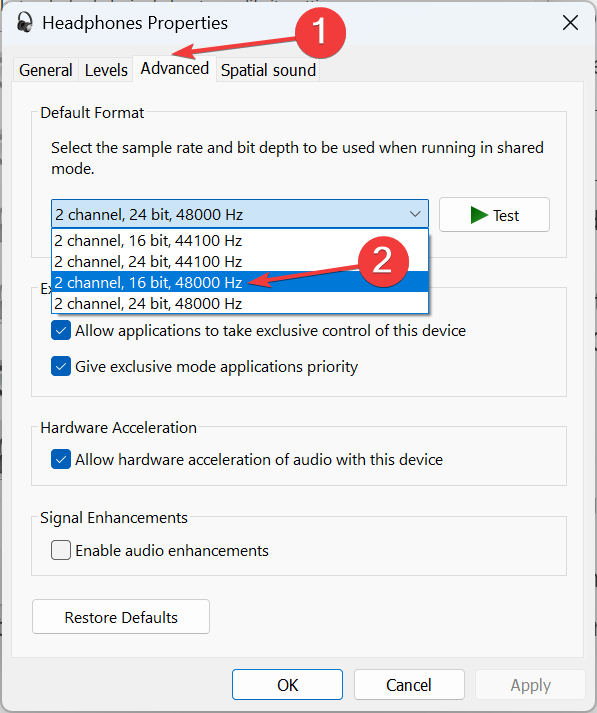597x713 pixels.
Task: Play the Test sound
Action: point(494,215)
